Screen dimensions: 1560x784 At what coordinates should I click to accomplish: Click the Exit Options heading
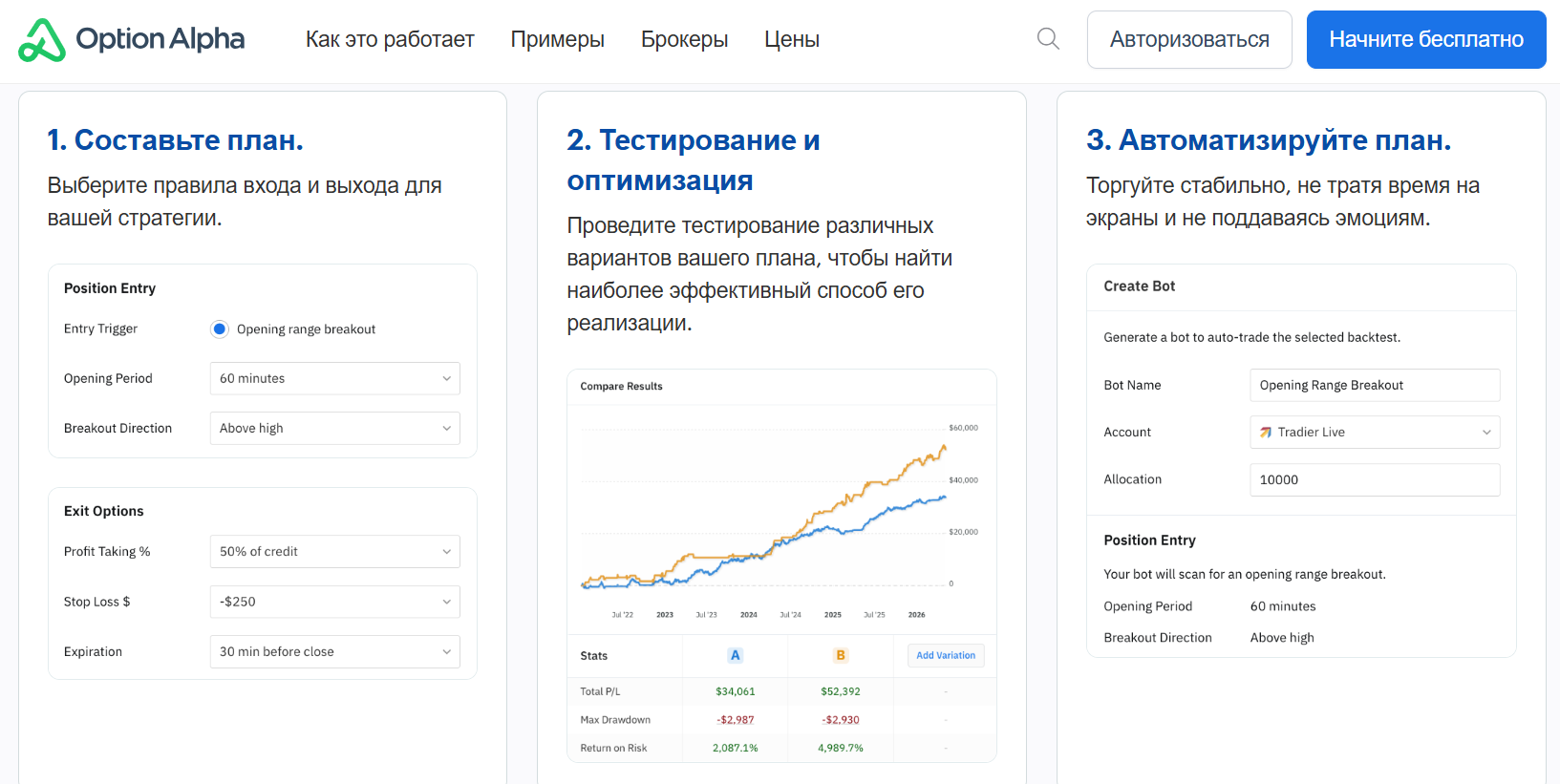[104, 511]
